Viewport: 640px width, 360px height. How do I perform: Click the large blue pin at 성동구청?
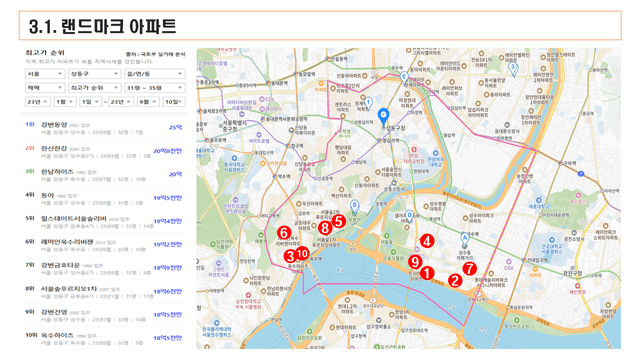(x=383, y=117)
